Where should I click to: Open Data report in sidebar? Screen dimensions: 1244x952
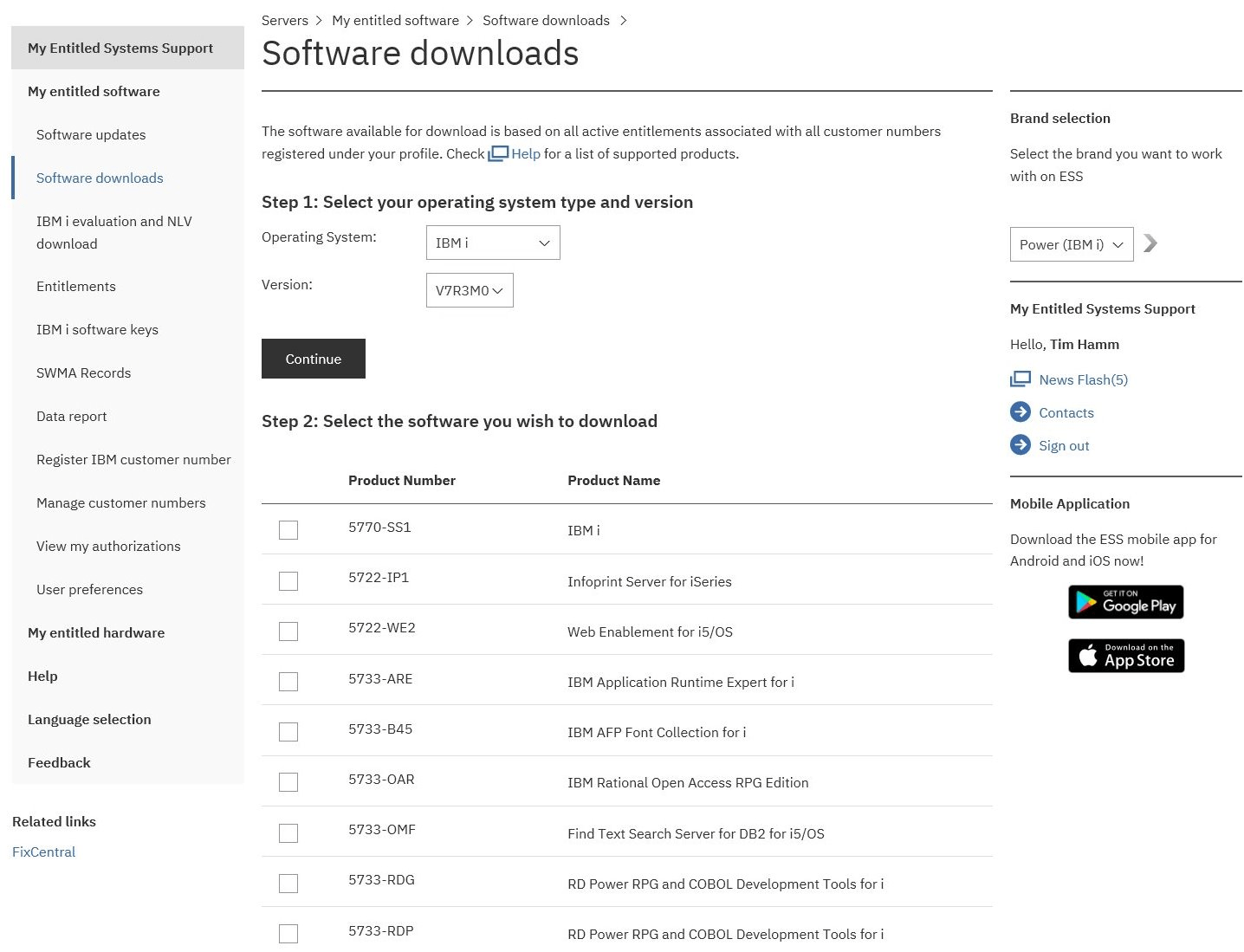72,416
